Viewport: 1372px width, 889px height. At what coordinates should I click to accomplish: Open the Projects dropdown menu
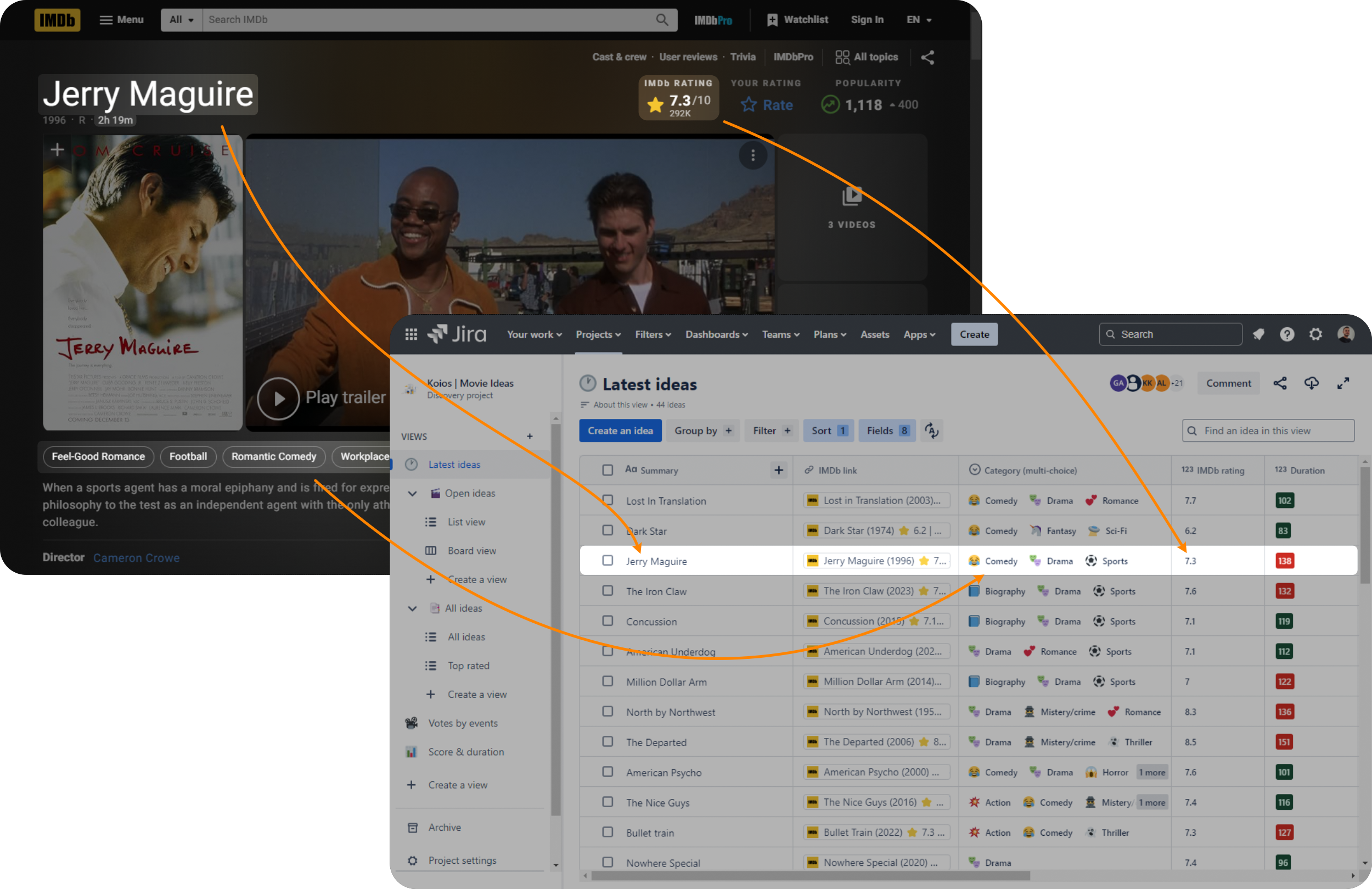coord(598,334)
